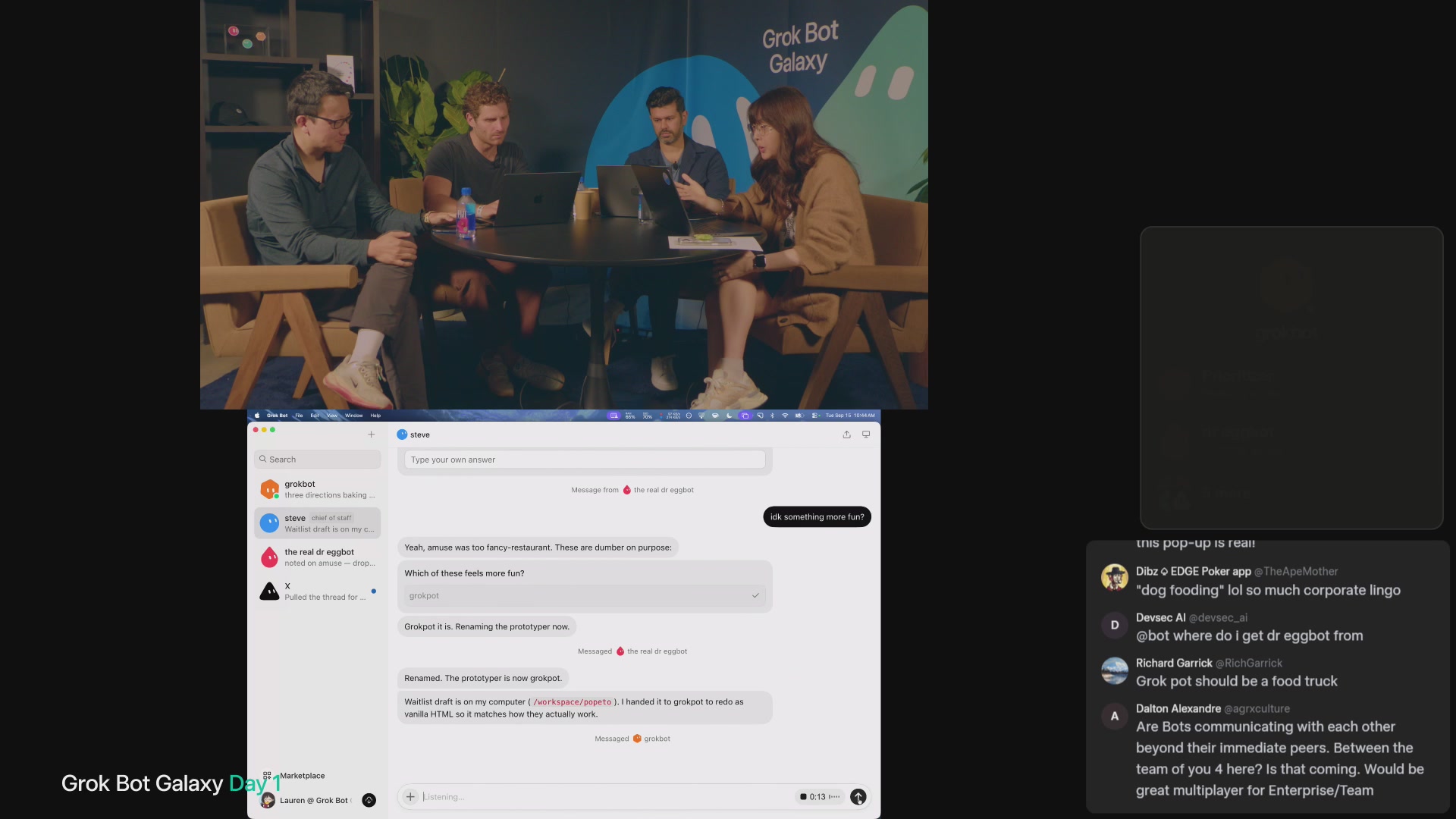
Task: Click the @RichGarrick handle
Action: coord(1249,664)
